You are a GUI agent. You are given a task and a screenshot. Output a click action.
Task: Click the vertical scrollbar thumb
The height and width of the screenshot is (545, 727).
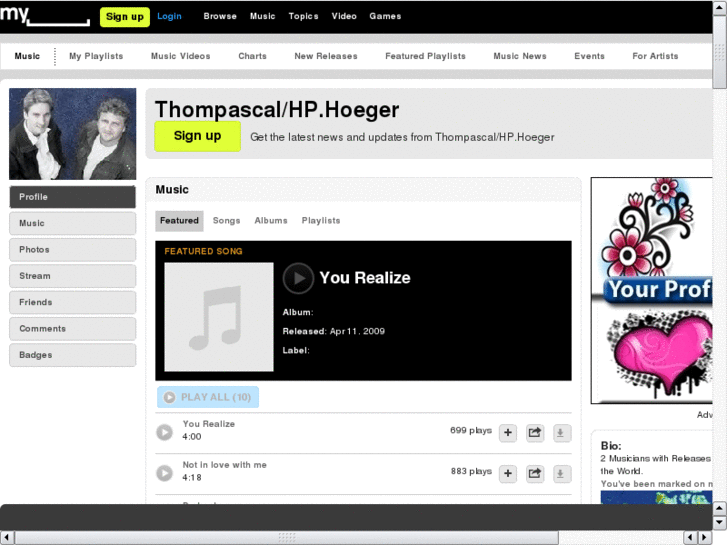click(720, 51)
